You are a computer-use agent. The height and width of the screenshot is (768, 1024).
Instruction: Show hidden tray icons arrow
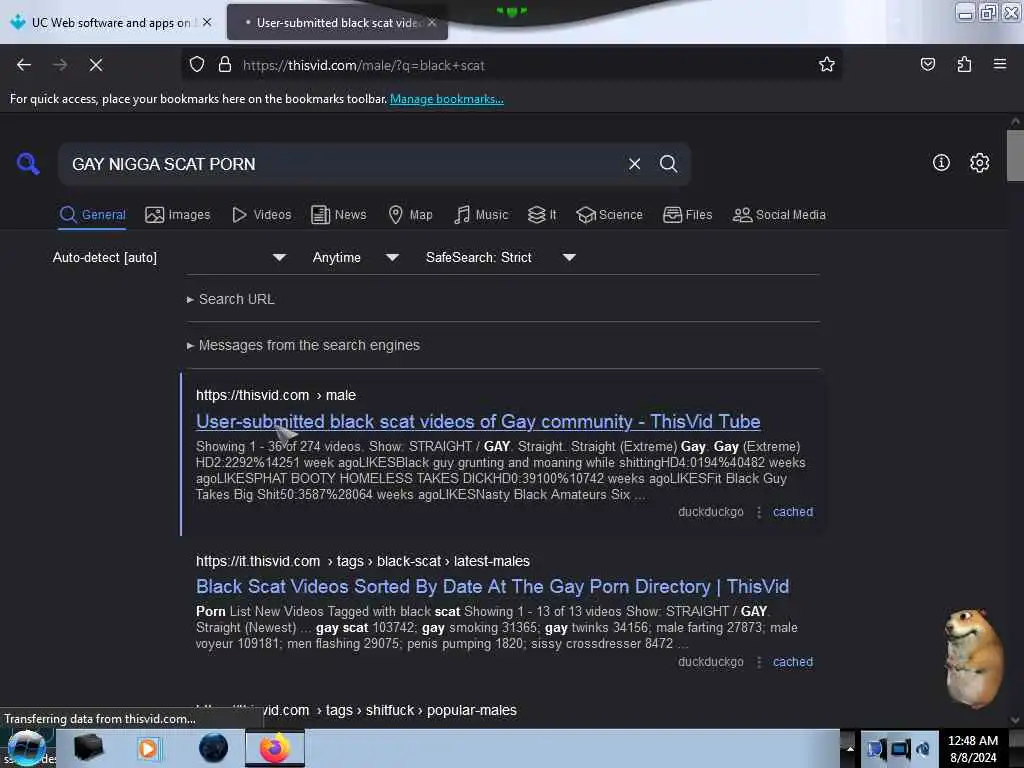pos(850,748)
